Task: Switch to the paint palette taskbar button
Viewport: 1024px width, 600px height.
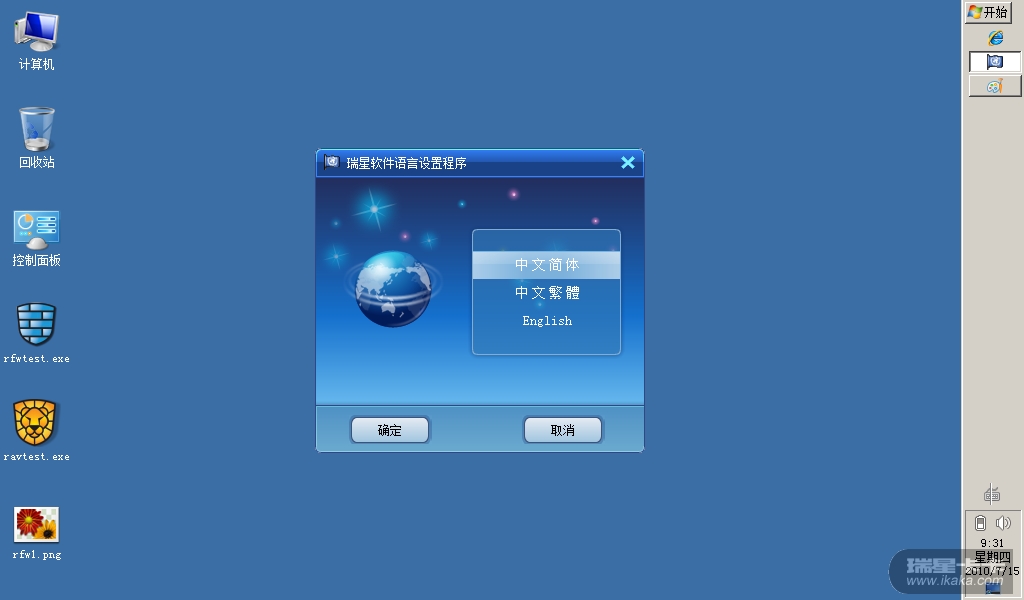Action: tap(994, 86)
